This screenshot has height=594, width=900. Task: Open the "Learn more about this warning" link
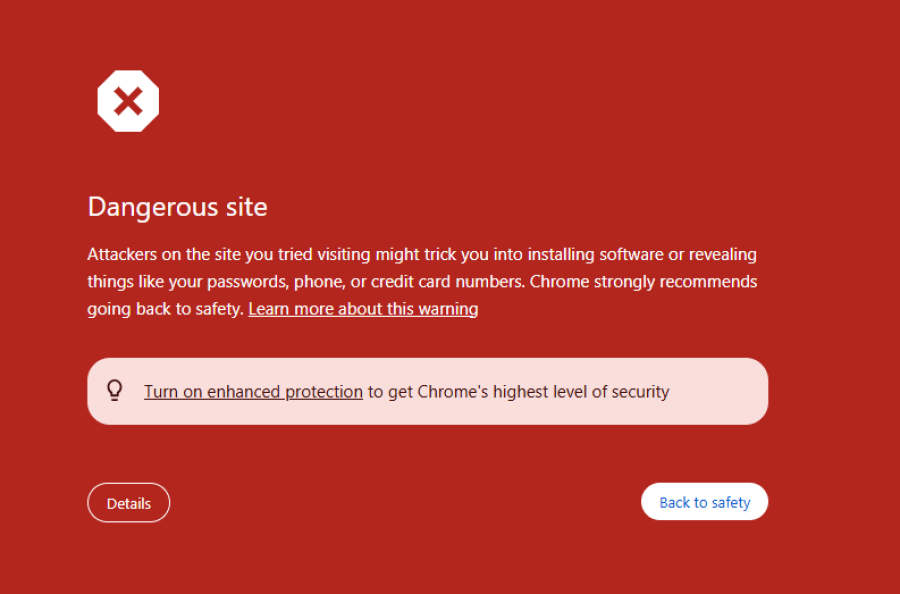(363, 309)
